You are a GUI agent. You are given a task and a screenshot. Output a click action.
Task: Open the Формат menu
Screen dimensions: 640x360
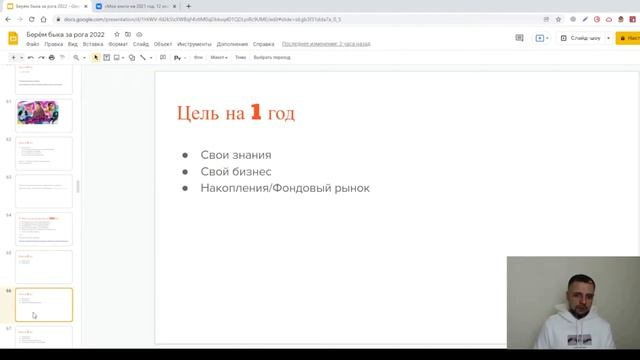pyautogui.click(x=118, y=44)
